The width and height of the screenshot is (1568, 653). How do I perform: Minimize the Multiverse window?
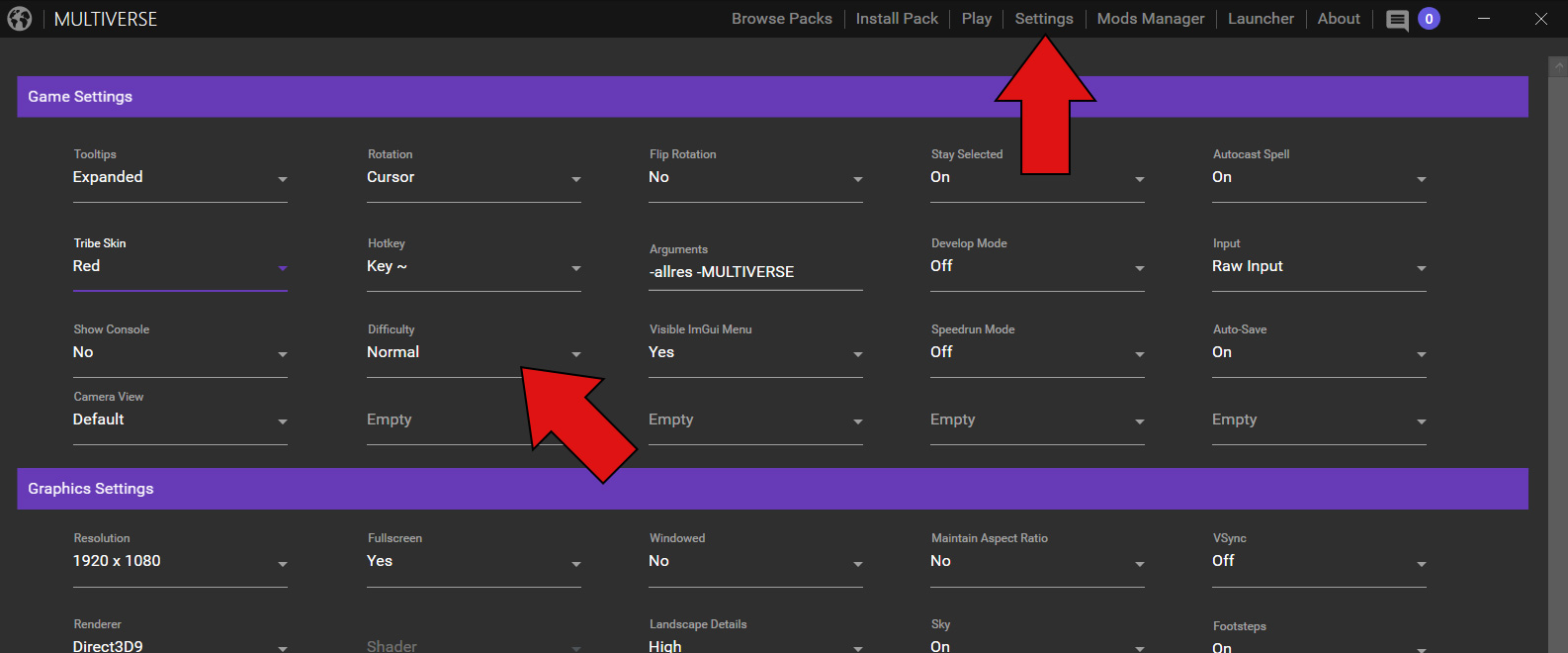pyautogui.click(x=1484, y=19)
